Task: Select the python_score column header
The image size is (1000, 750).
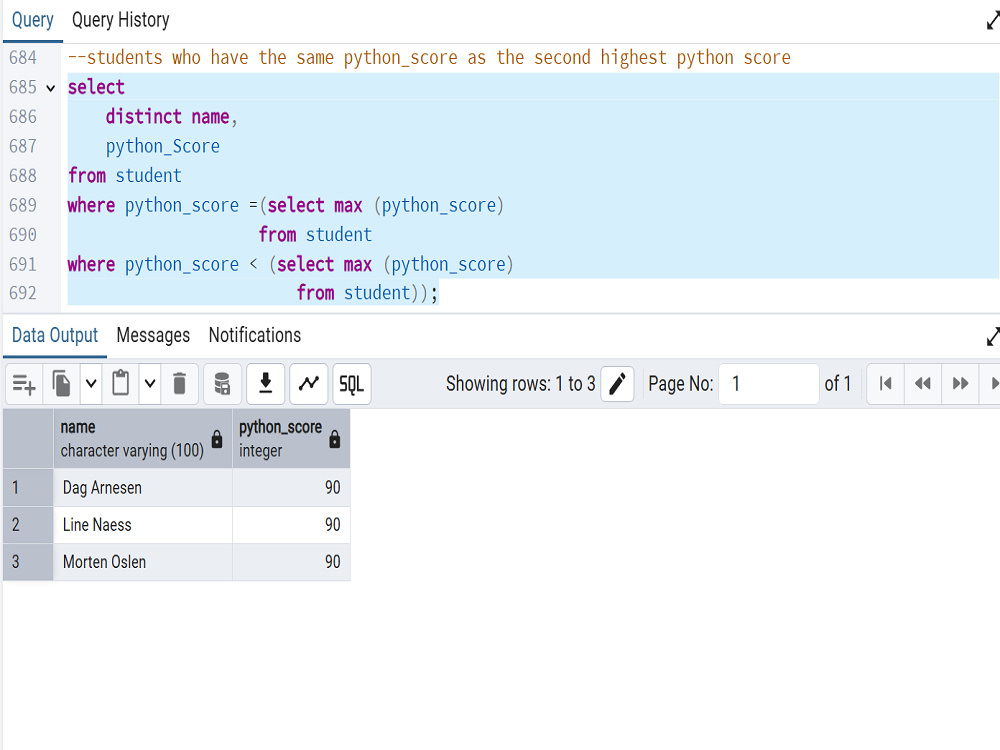Action: click(x=291, y=439)
